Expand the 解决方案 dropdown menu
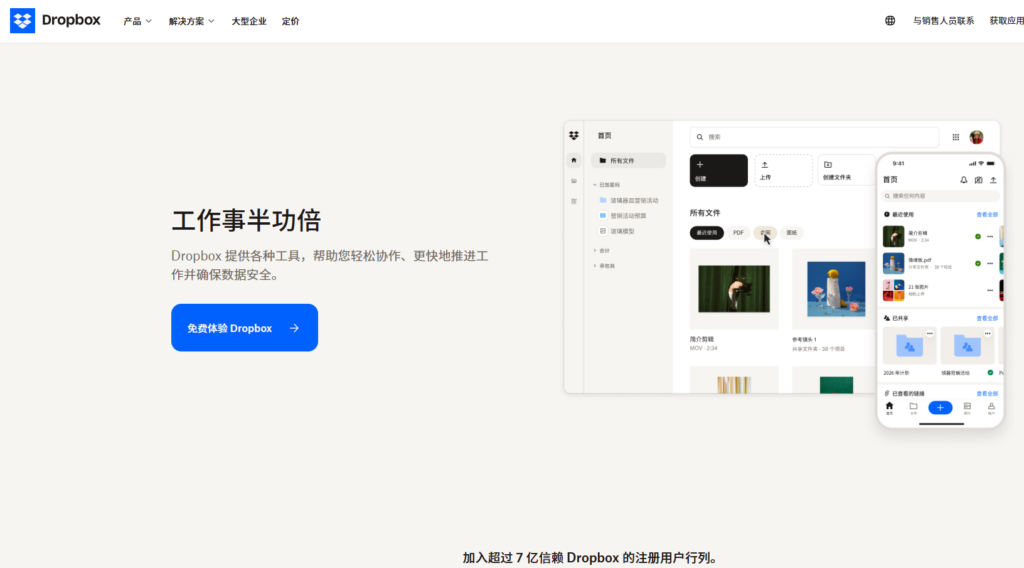The height and width of the screenshot is (568, 1024). (x=191, y=22)
